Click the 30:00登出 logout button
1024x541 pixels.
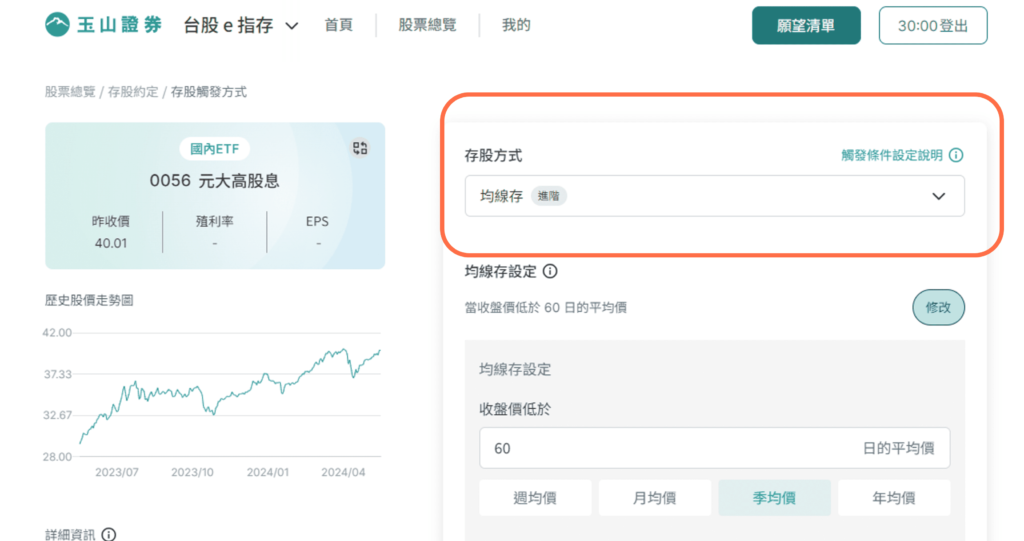click(933, 25)
